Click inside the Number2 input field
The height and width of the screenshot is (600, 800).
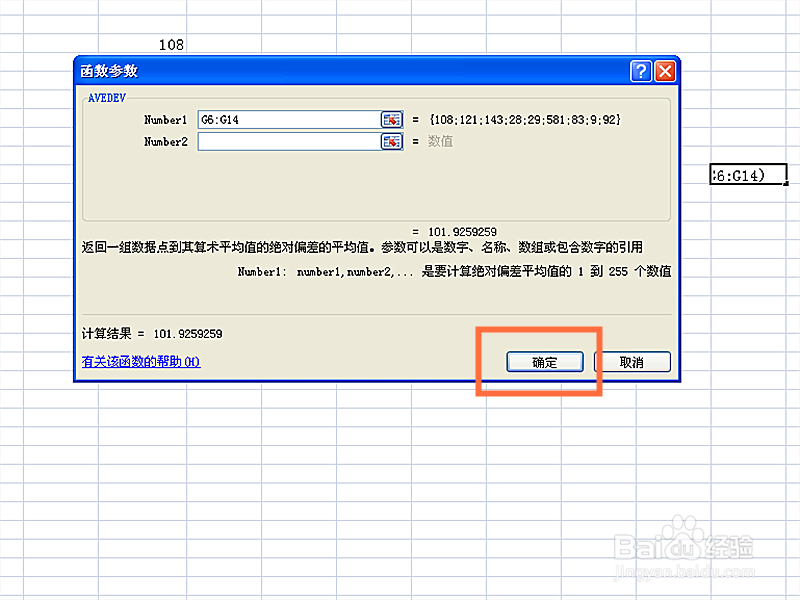(289, 141)
